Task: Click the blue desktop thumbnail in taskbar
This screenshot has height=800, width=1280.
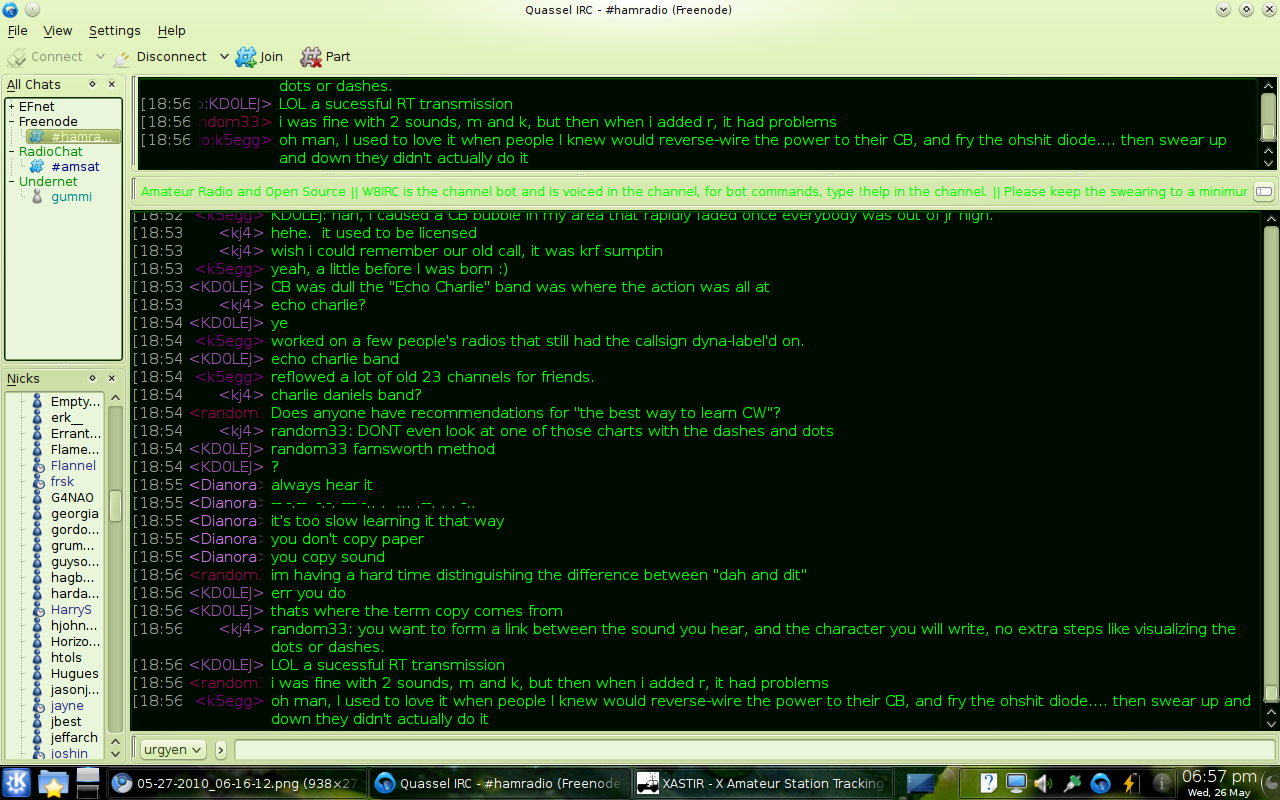Action: 922,783
